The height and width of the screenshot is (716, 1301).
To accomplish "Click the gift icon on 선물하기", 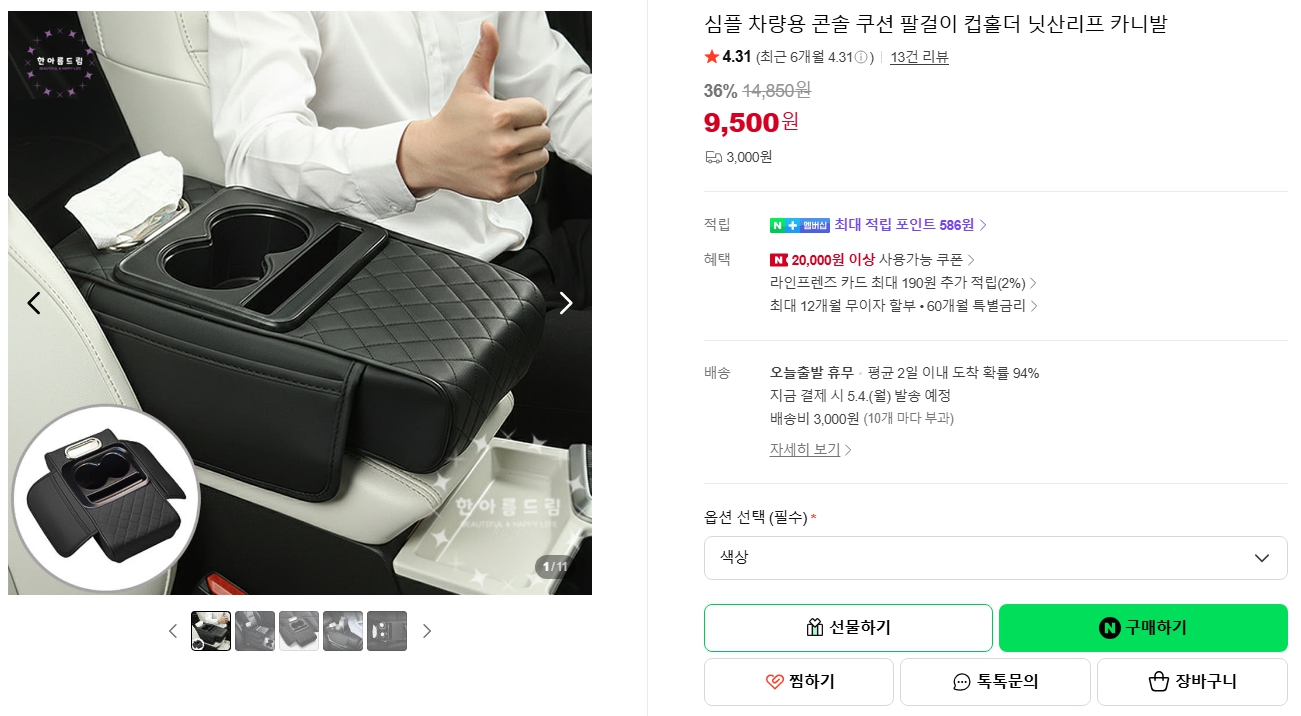I will coord(814,628).
